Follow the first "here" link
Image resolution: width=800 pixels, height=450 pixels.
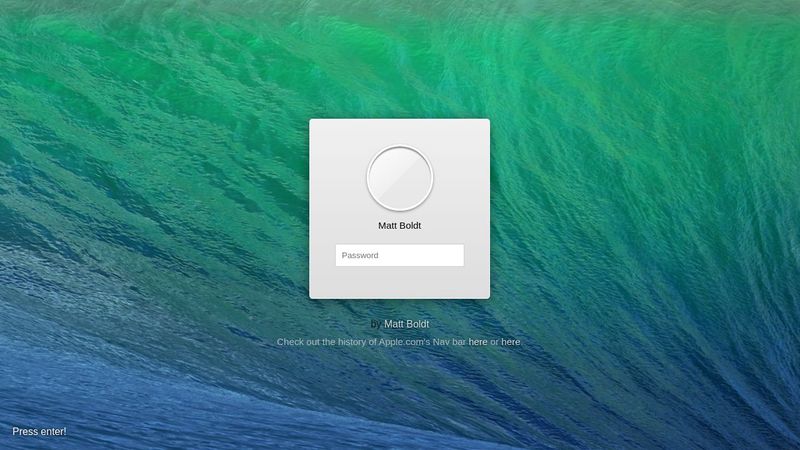[x=478, y=342]
